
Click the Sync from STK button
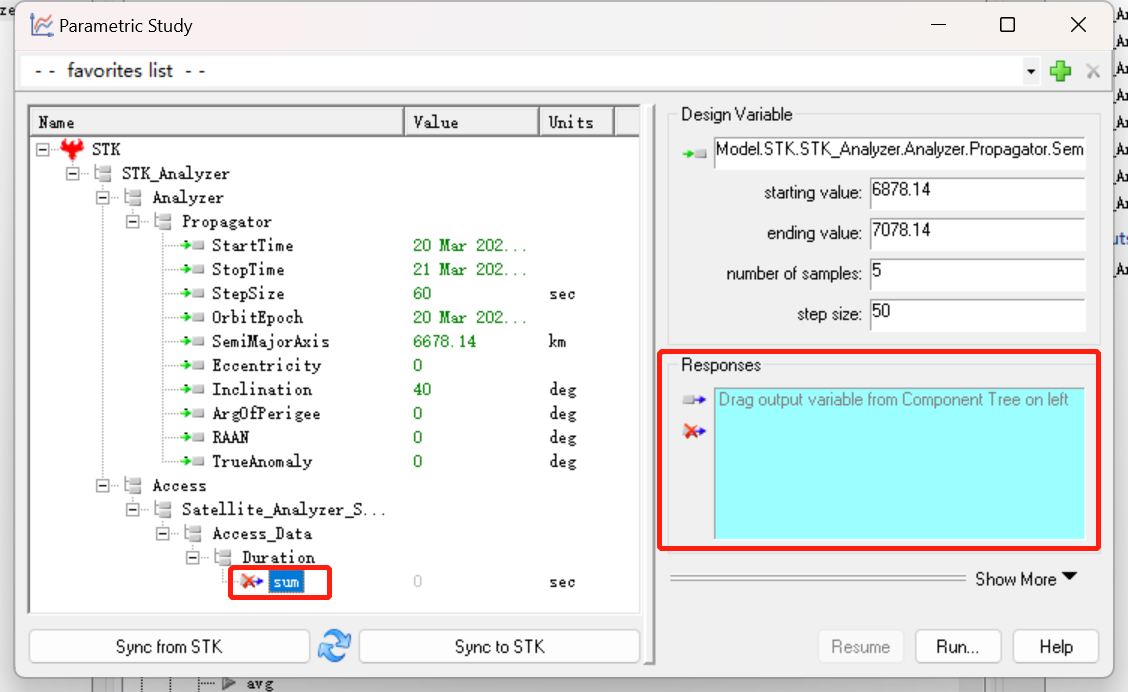(168, 646)
